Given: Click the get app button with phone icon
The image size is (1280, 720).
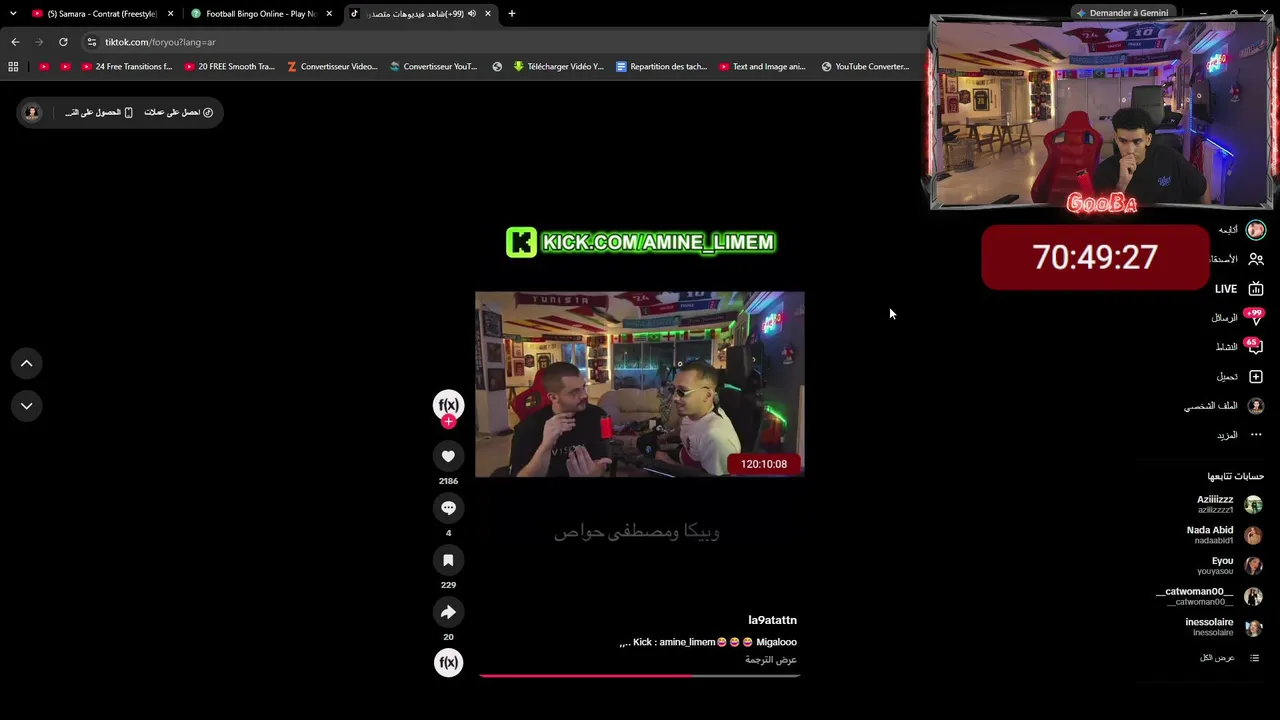Looking at the screenshot, I should pyautogui.click(x=99, y=112).
